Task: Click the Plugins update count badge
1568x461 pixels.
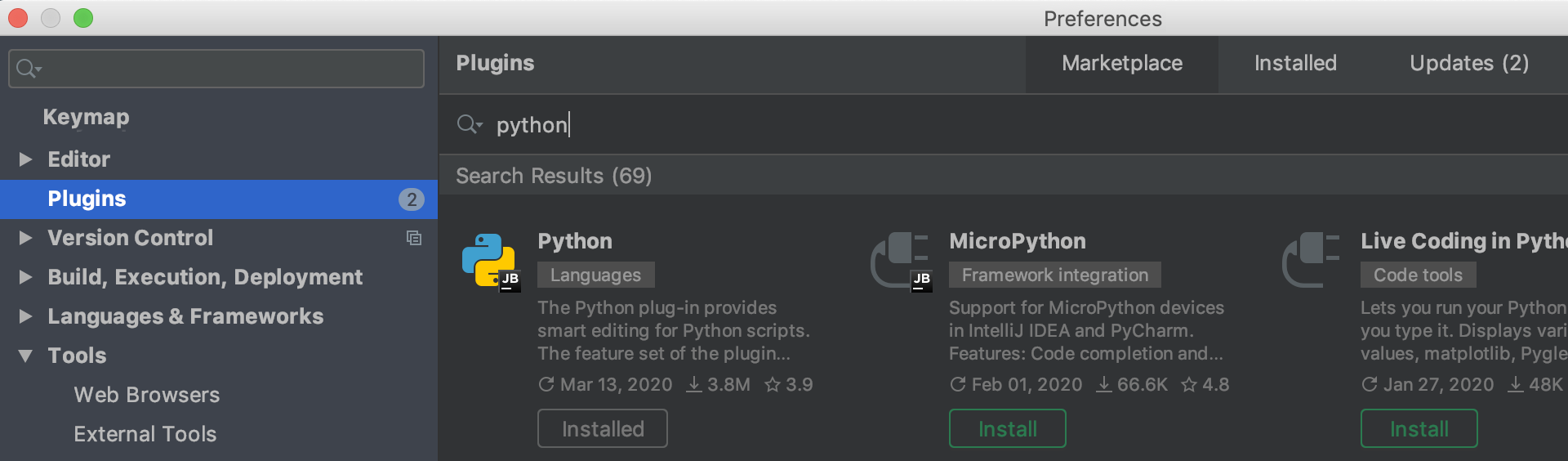Action: pyautogui.click(x=412, y=199)
